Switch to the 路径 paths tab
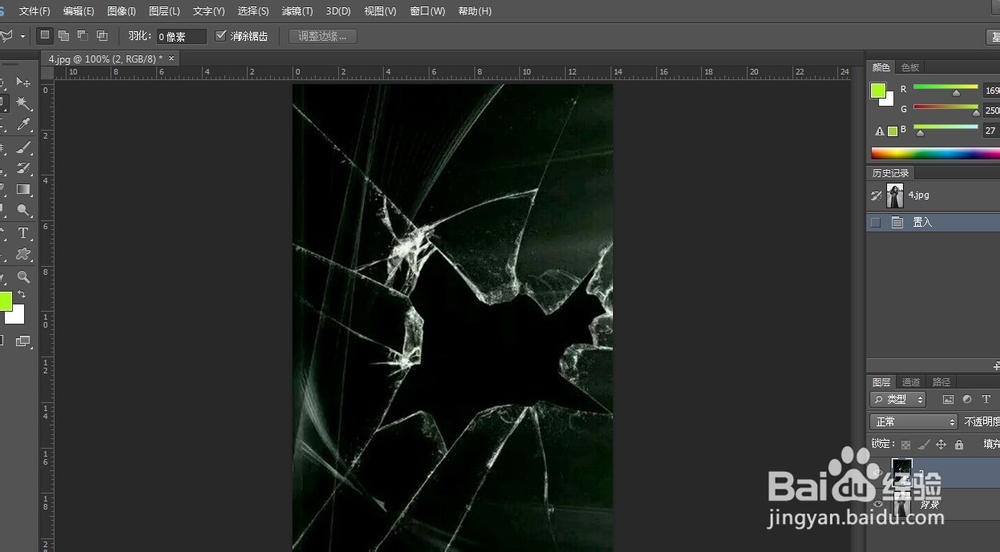This screenshot has height=552, width=1000. (941, 382)
